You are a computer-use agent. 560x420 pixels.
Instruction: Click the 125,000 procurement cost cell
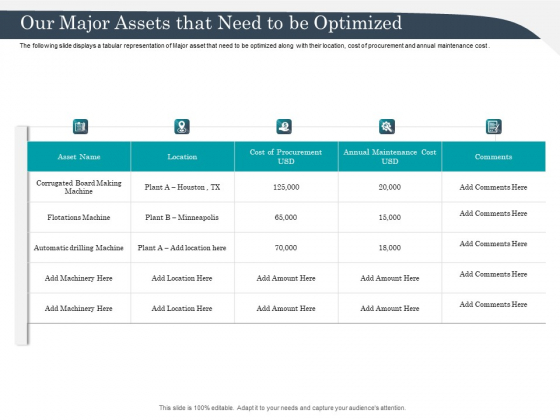[x=286, y=187]
